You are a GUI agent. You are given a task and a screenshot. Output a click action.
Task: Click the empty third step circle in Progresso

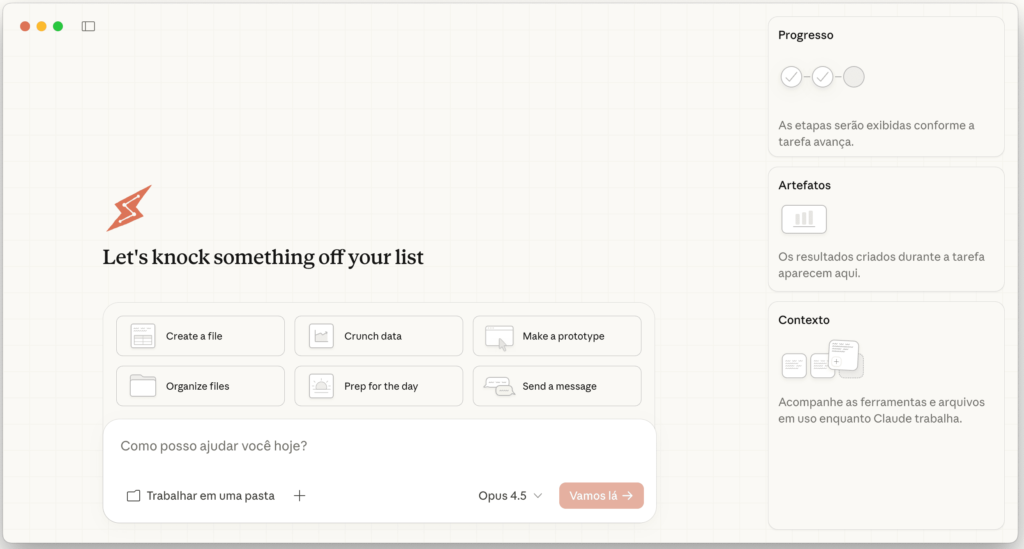click(x=853, y=77)
